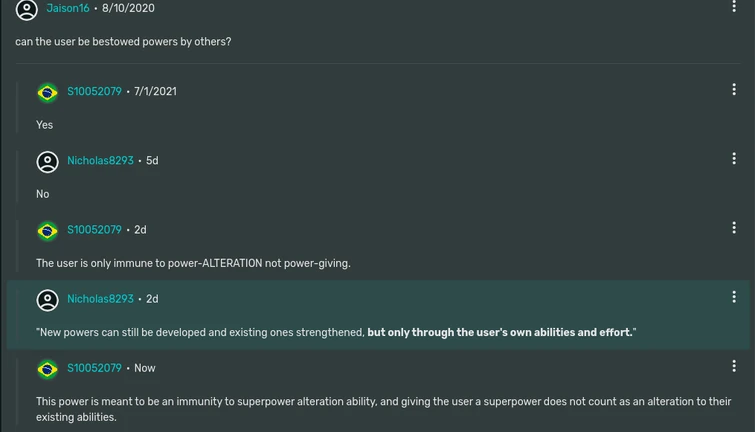Click the "Now" timestamp on the last reply
The width and height of the screenshot is (755, 432).
point(145,369)
